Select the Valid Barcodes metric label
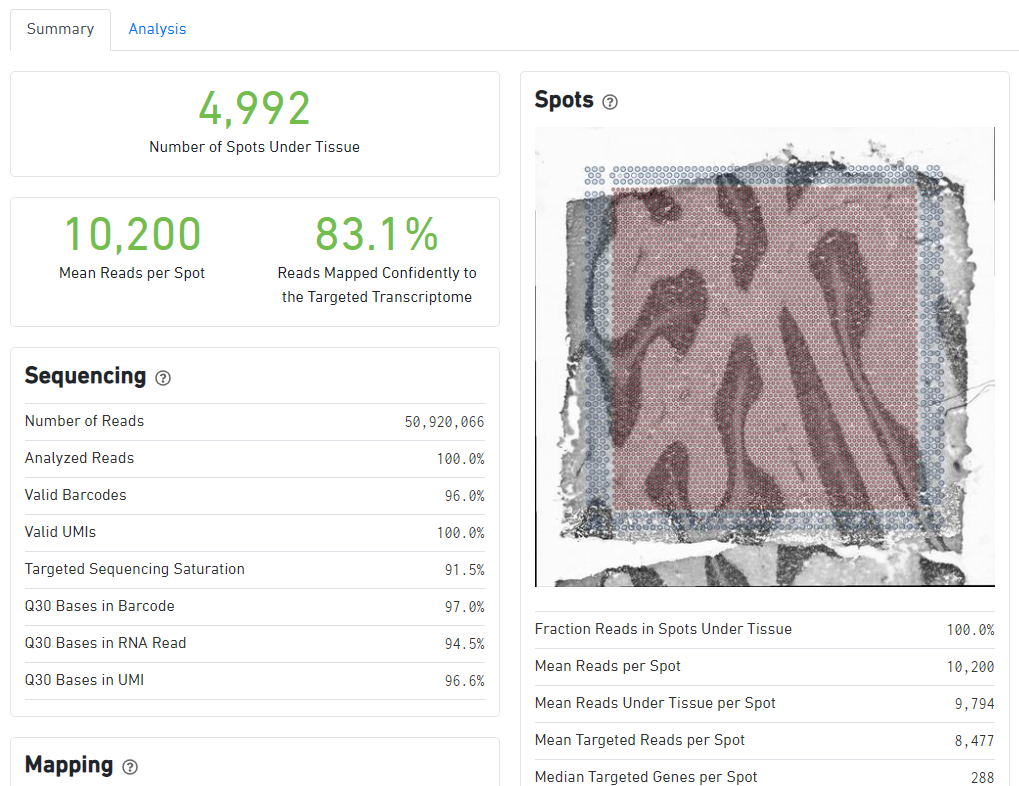The image size is (1019, 786). click(75, 495)
